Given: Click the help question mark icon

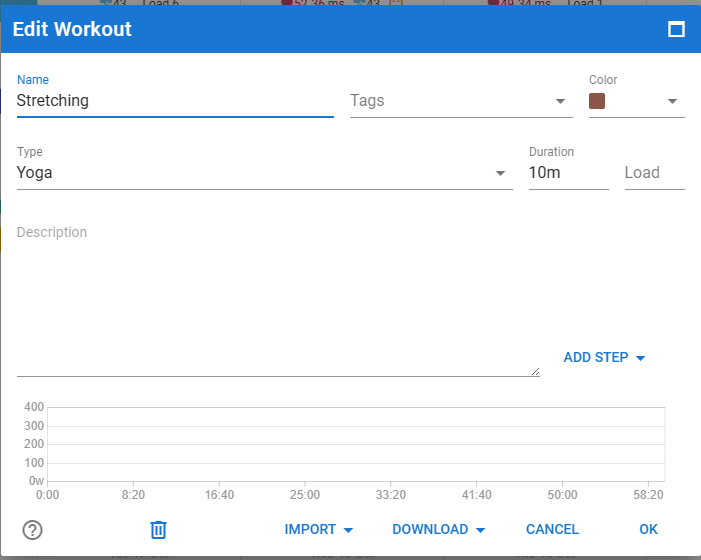Looking at the screenshot, I should point(32,530).
